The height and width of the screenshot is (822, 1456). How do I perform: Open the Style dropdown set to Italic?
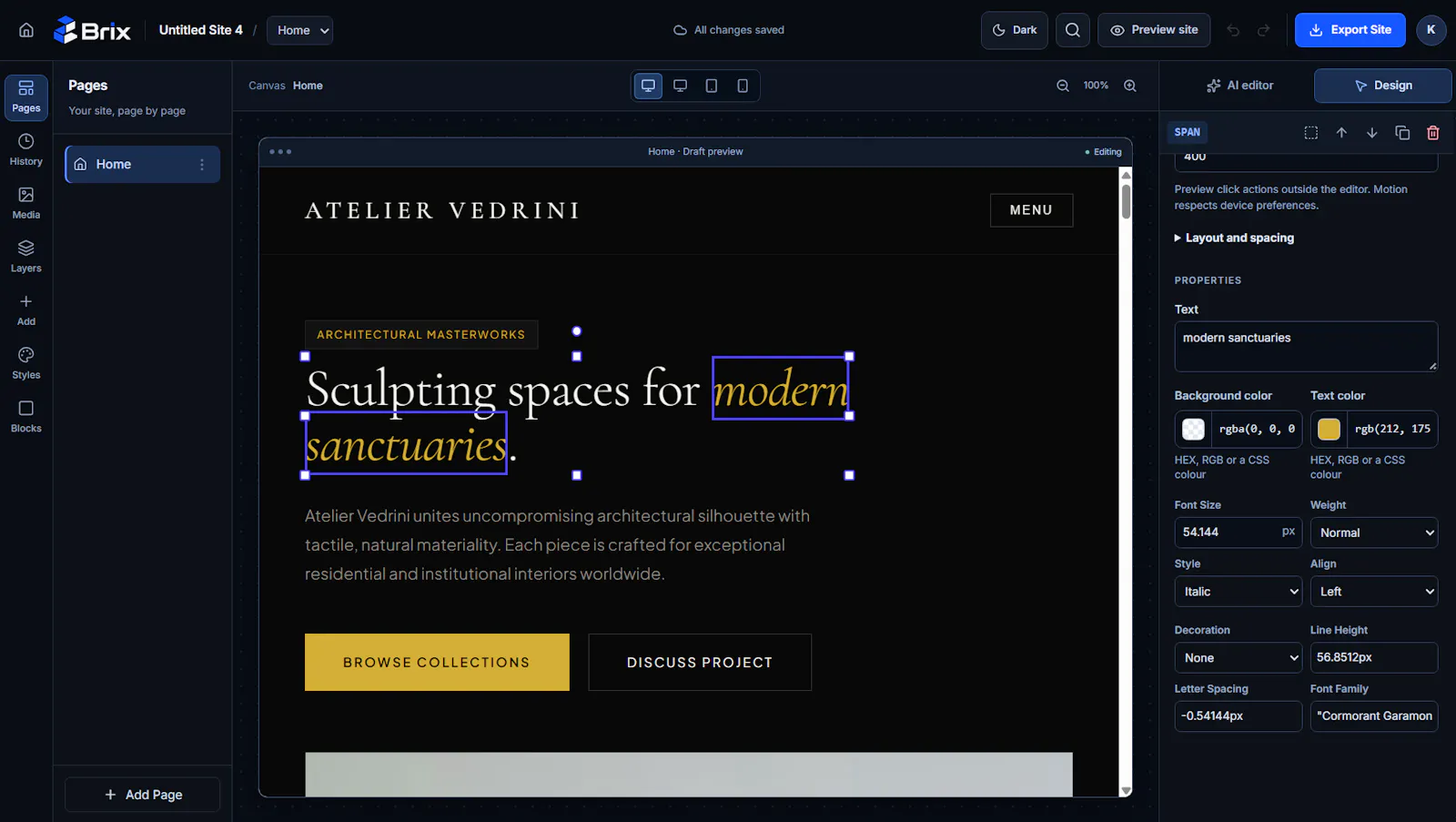pos(1239,592)
